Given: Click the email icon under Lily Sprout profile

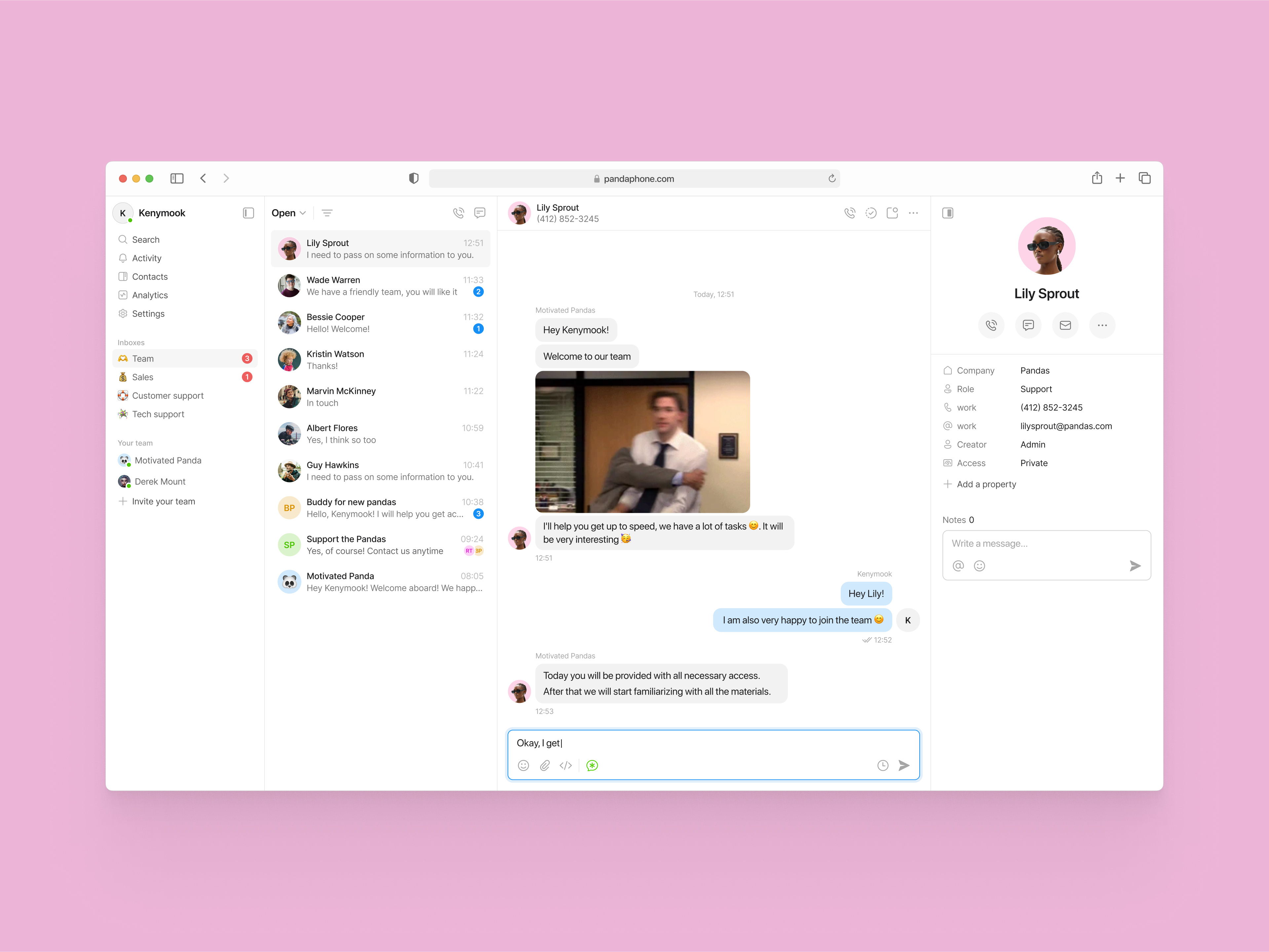Looking at the screenshot, I should (1065, 325).
